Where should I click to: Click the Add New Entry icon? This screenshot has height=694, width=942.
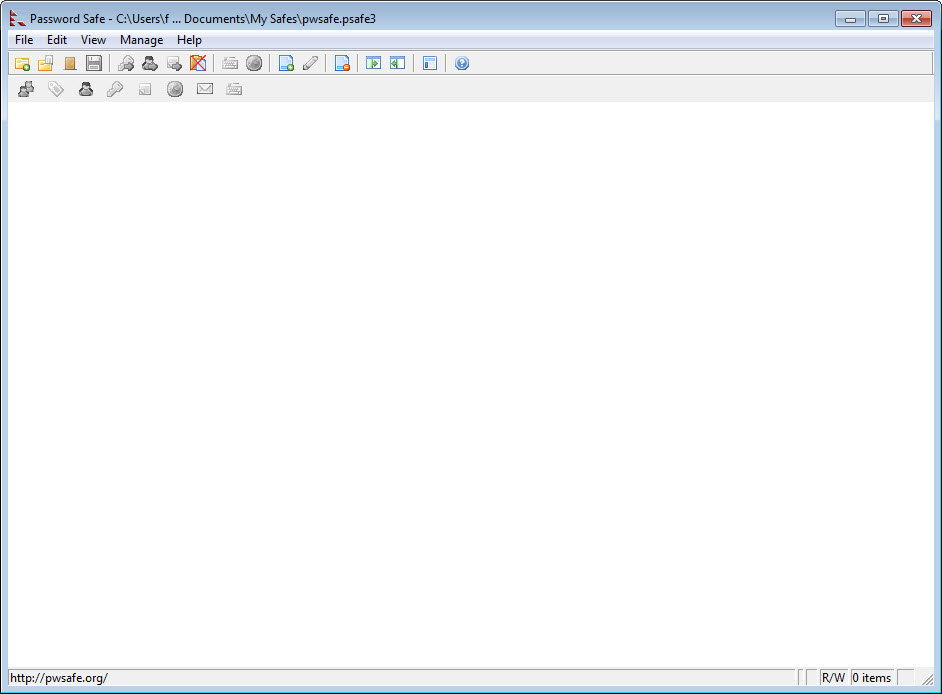point(287,63)
